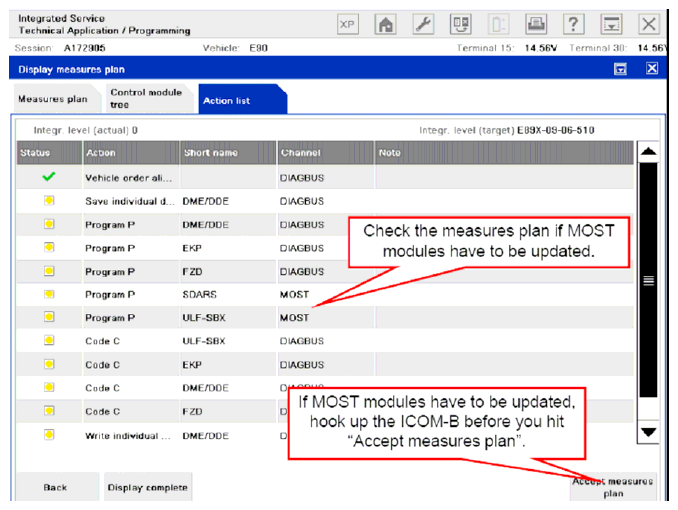Click the Vehicle E90 value
678x510 pixels.
click(x=258, y=48)
